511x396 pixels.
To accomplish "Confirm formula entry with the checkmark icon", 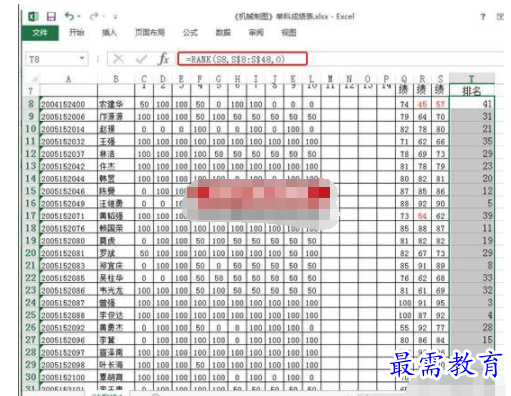I will click(142, 59).
